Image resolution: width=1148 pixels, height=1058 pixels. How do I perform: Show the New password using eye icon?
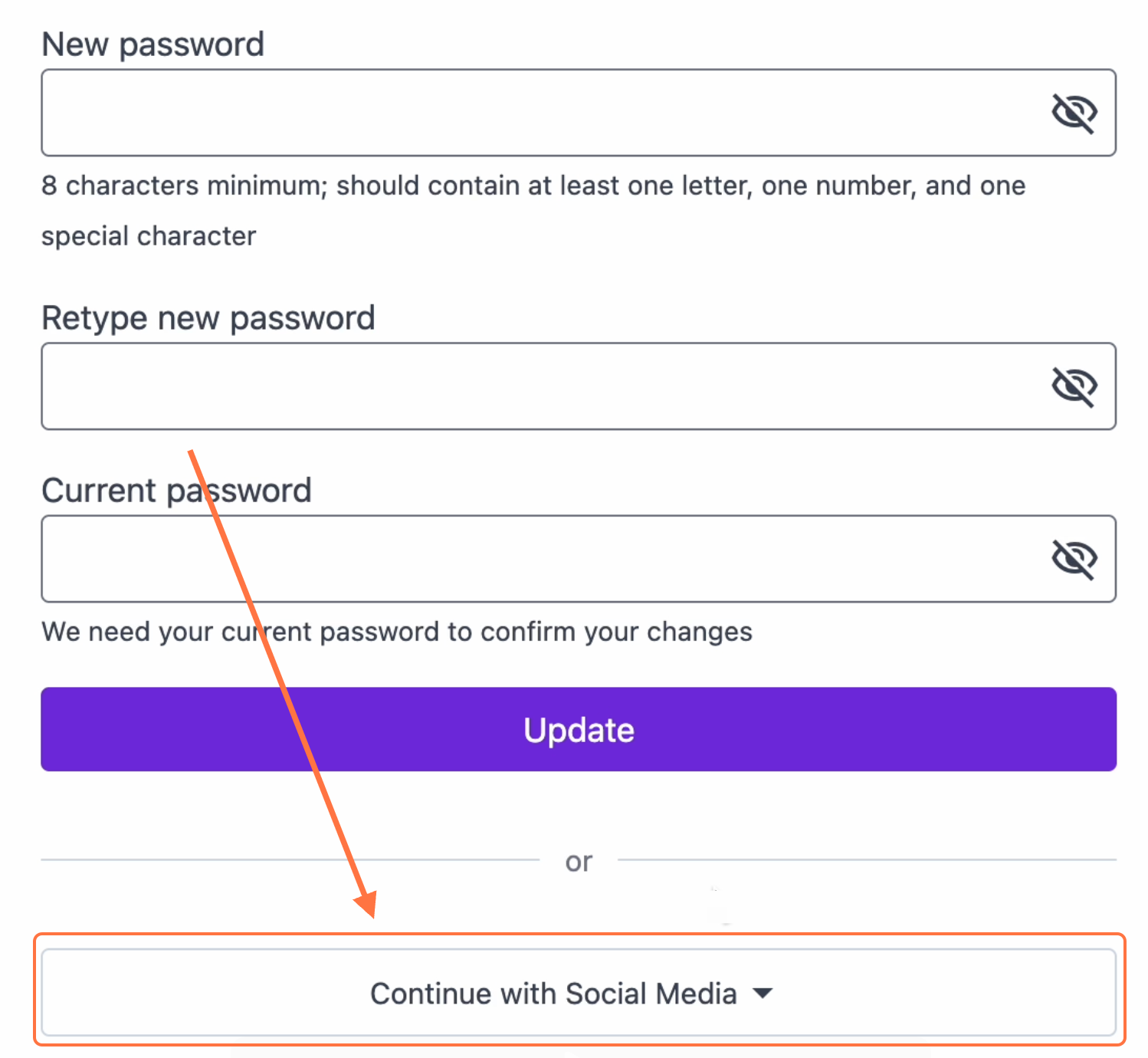tap(1074, 113)
